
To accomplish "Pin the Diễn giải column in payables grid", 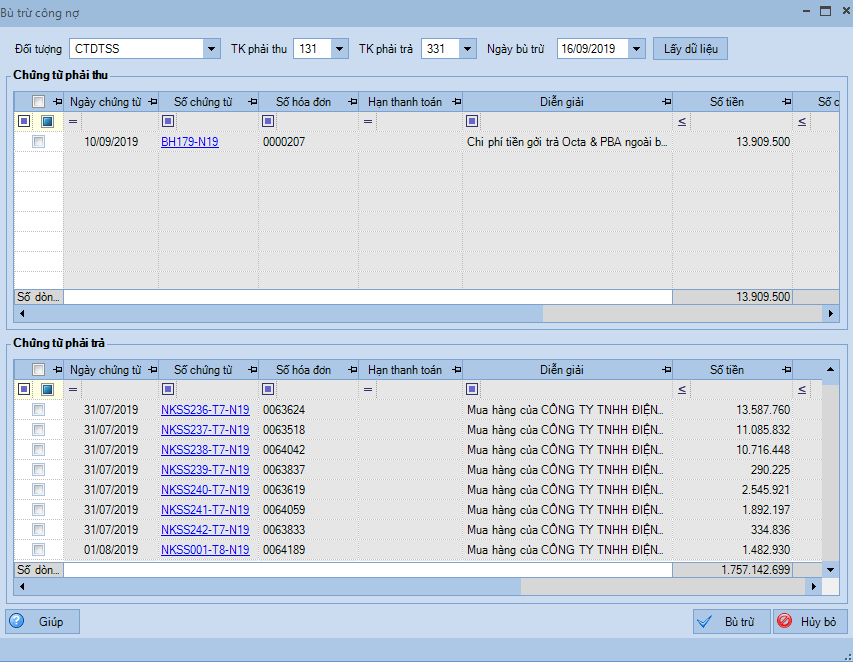I will tap(666, 370).
